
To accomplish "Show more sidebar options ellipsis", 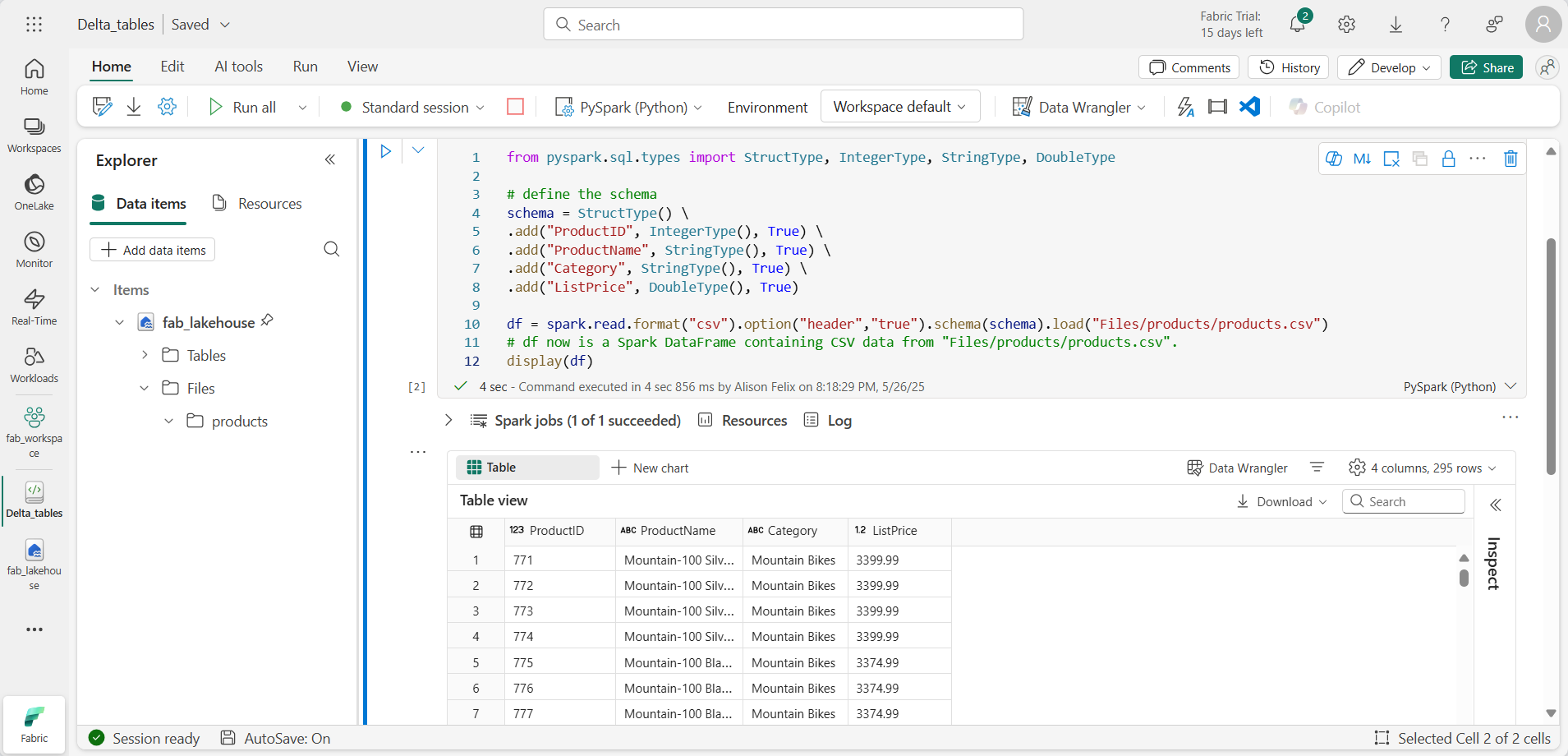I will [34, 629].
